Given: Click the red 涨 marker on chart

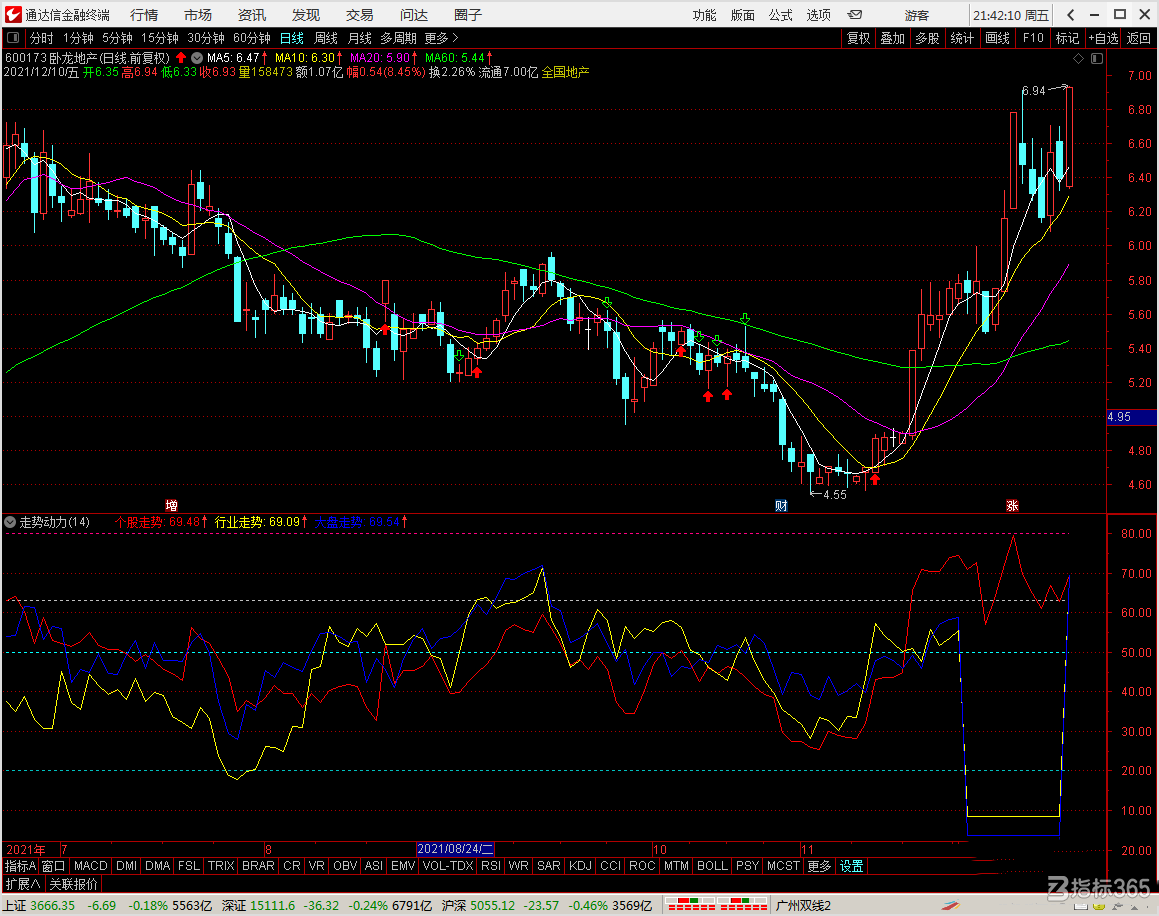Looking at the screenshot, I should coord(1012,506).
